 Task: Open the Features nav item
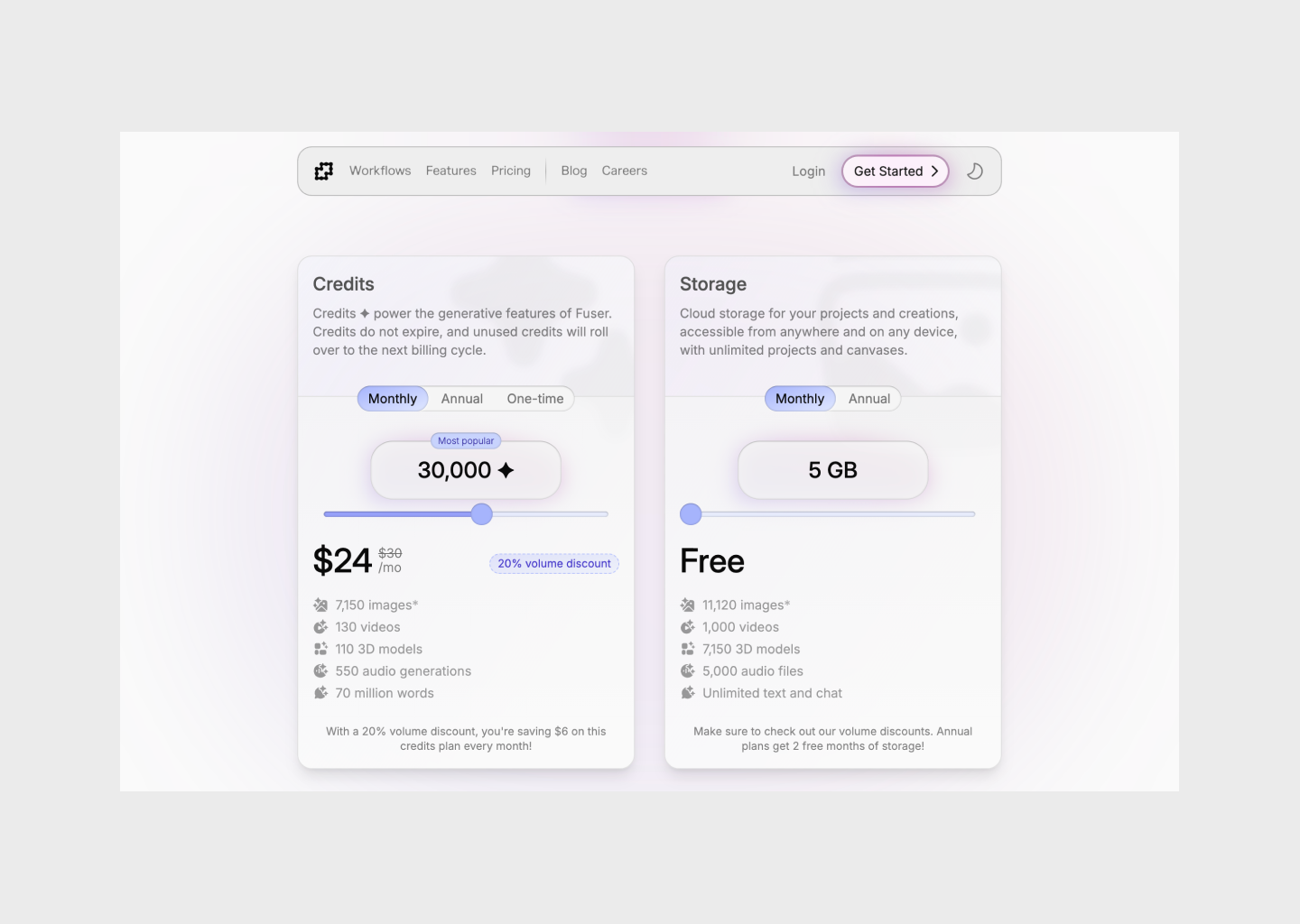coord(451,171)
